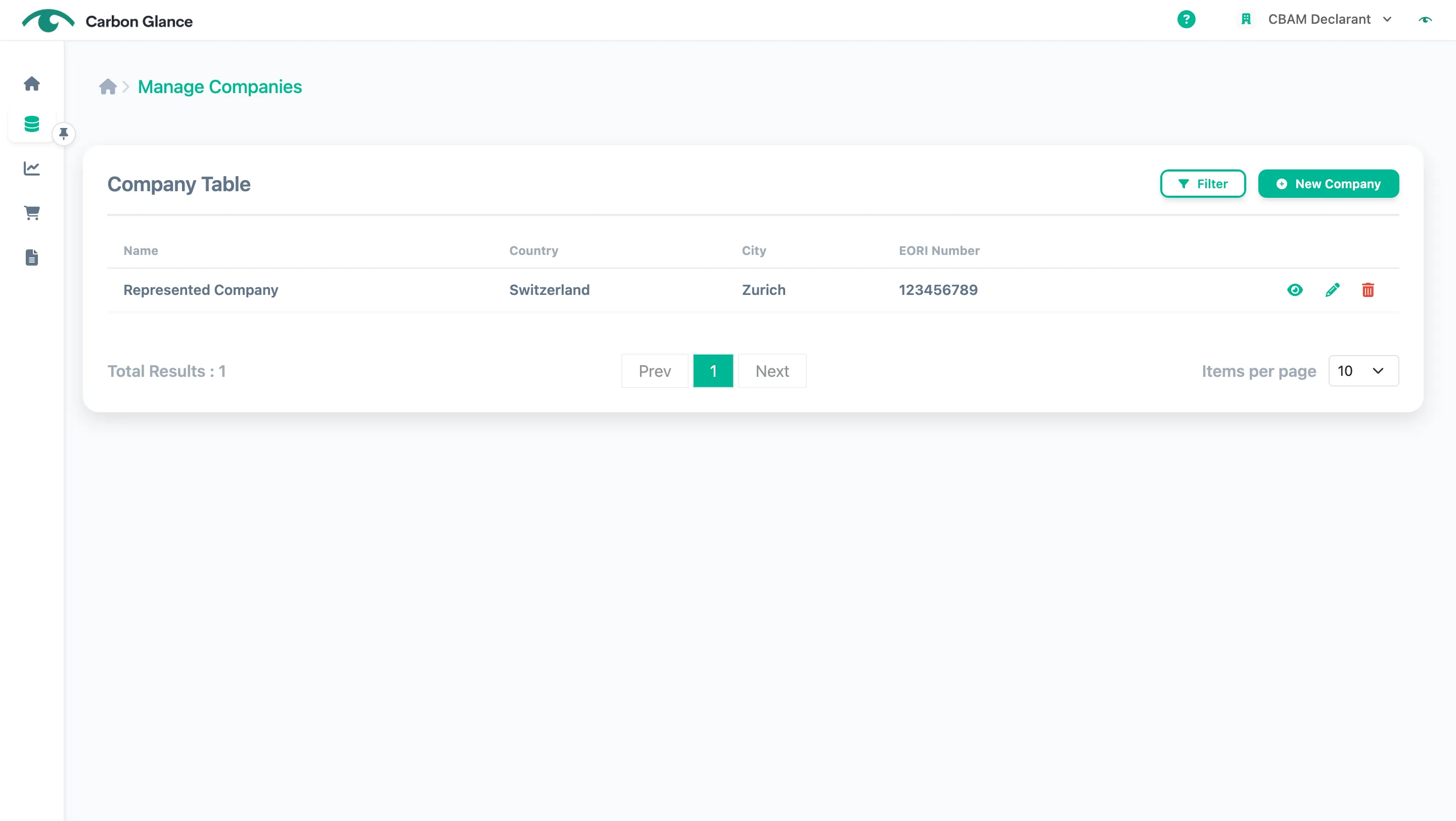Click the 123456789 EORI value
This screenshot has width=1456, height=821.
point(938,290)
